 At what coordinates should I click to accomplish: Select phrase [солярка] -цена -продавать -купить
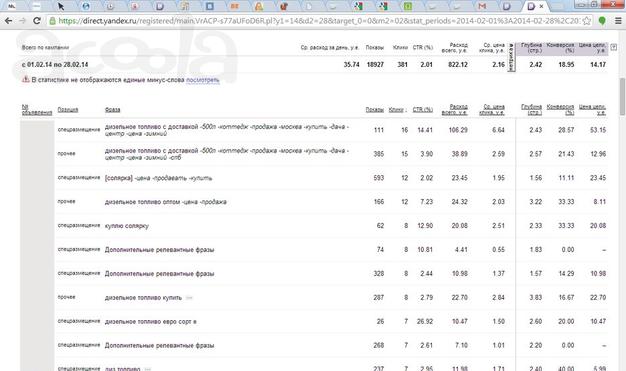point(158,178)
